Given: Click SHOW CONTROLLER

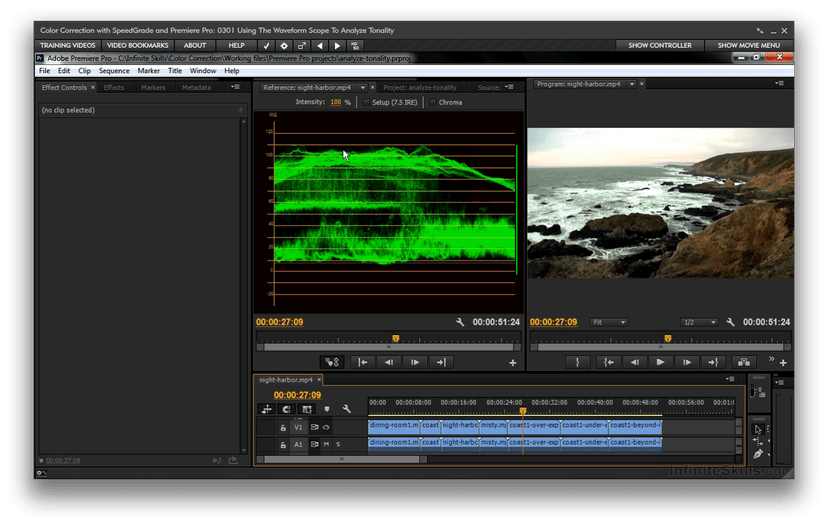Looking at the screenshot, I should pyautogui.click(x=660, y=45).
